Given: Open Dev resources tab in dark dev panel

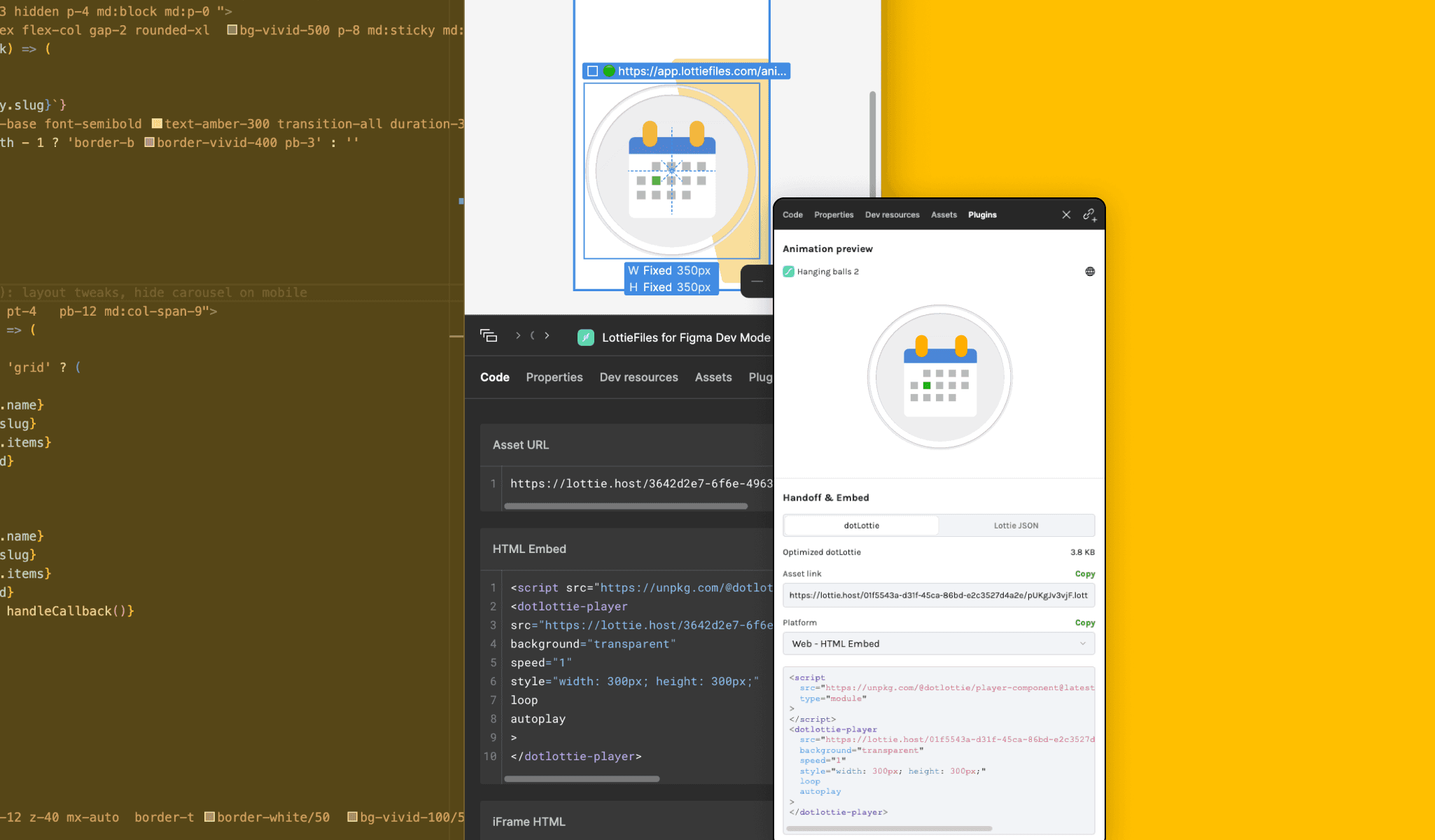Looking at the screenshot, I should (638, 377).
